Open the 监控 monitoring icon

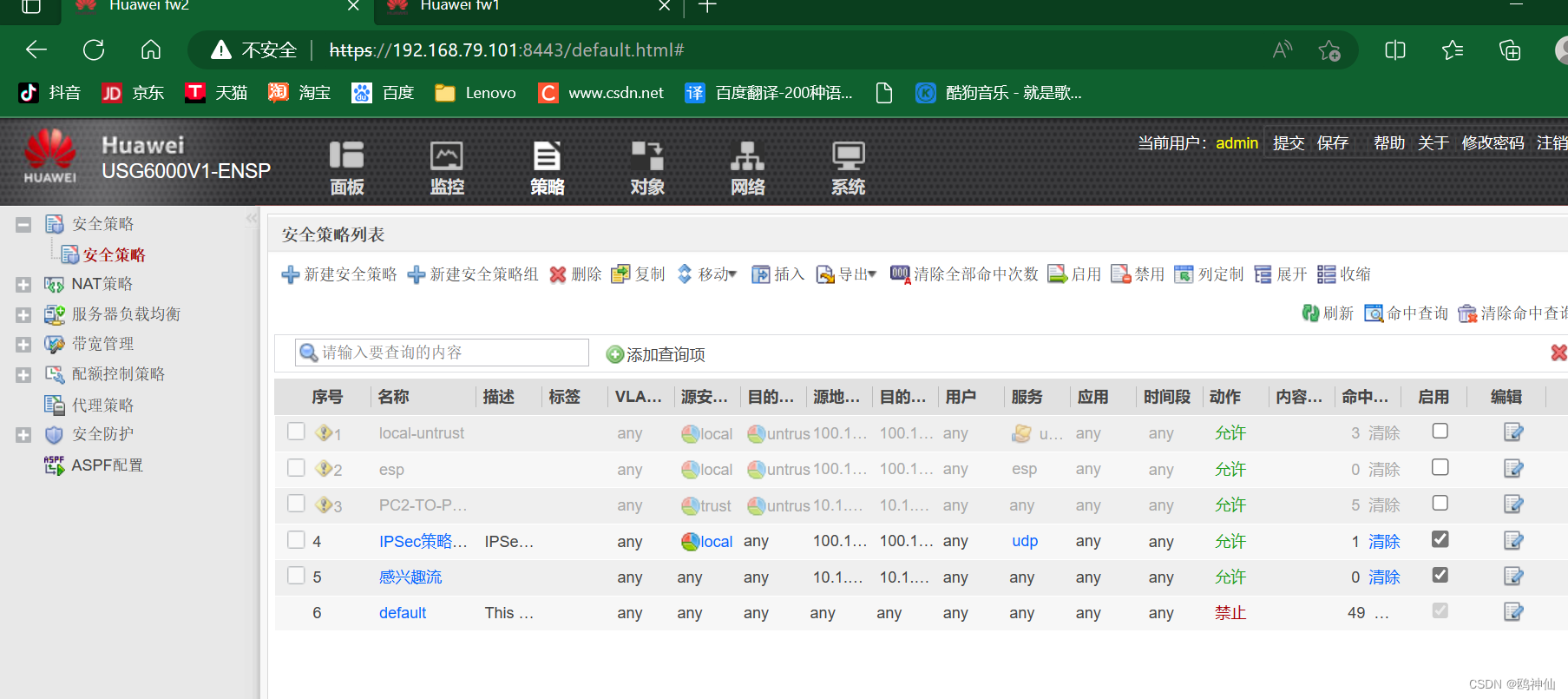click(447, 168)
